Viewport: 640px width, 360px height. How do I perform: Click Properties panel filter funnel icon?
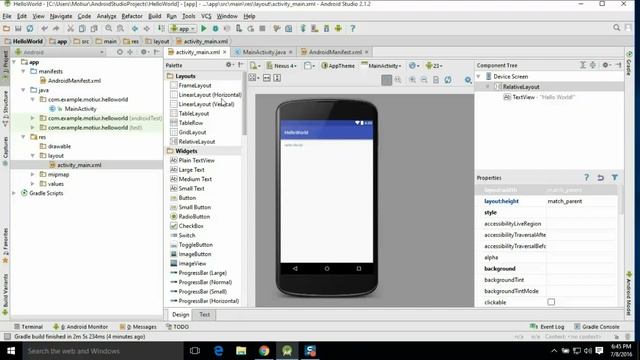point(615,178)
